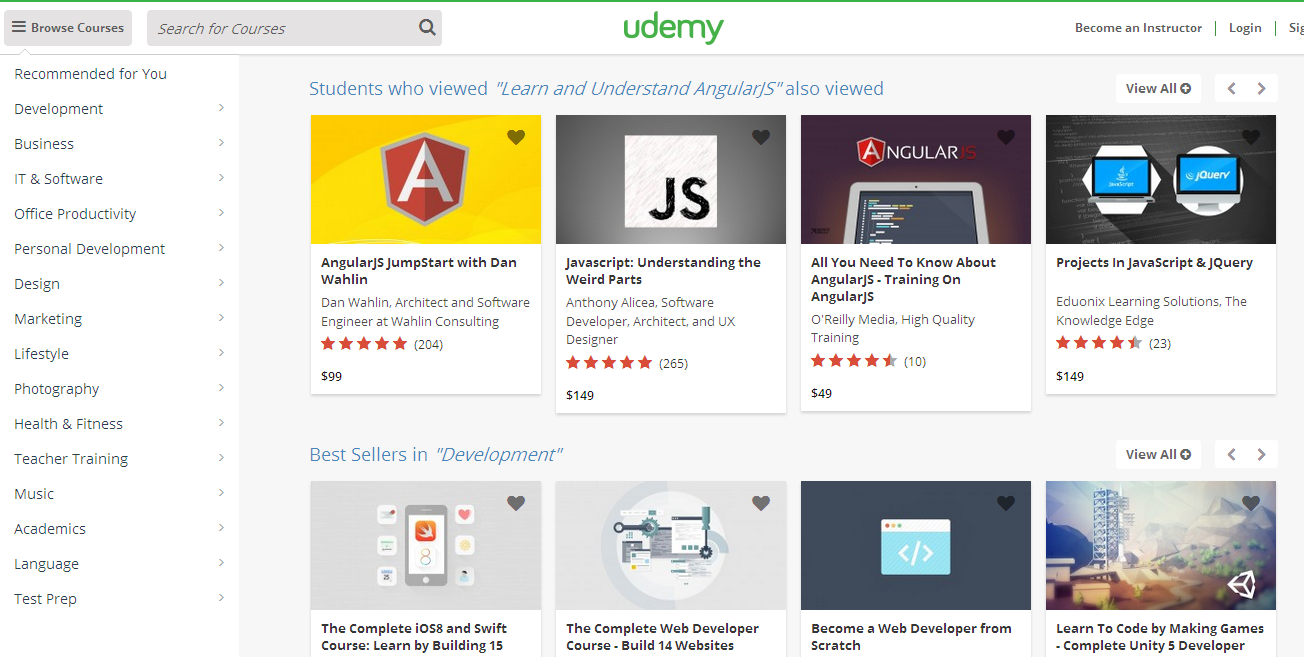
Task: Select Academics category
Action: tap(50, 529)
